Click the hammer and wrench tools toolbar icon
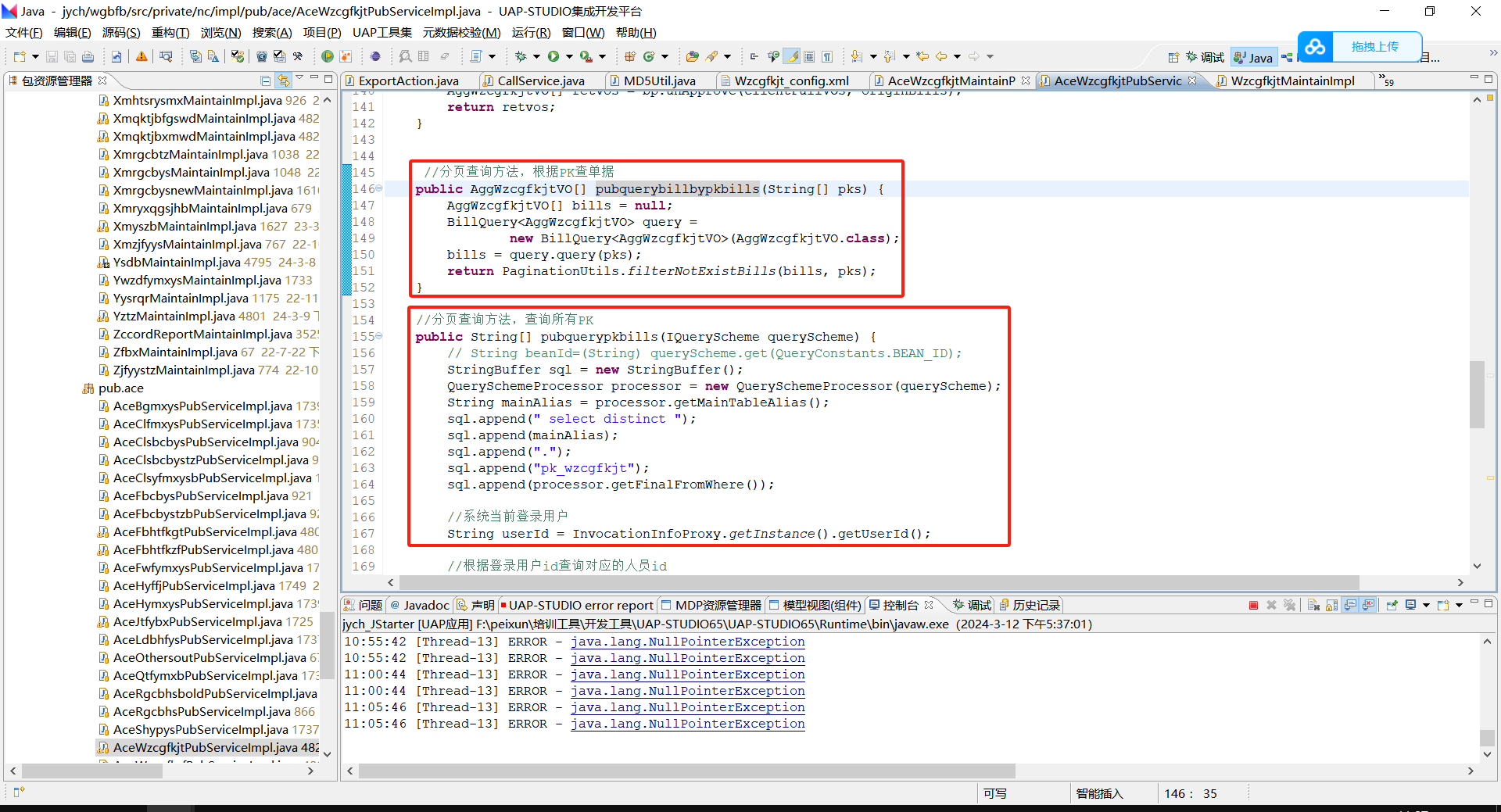The image size is (1501, 812). point(297,56)
